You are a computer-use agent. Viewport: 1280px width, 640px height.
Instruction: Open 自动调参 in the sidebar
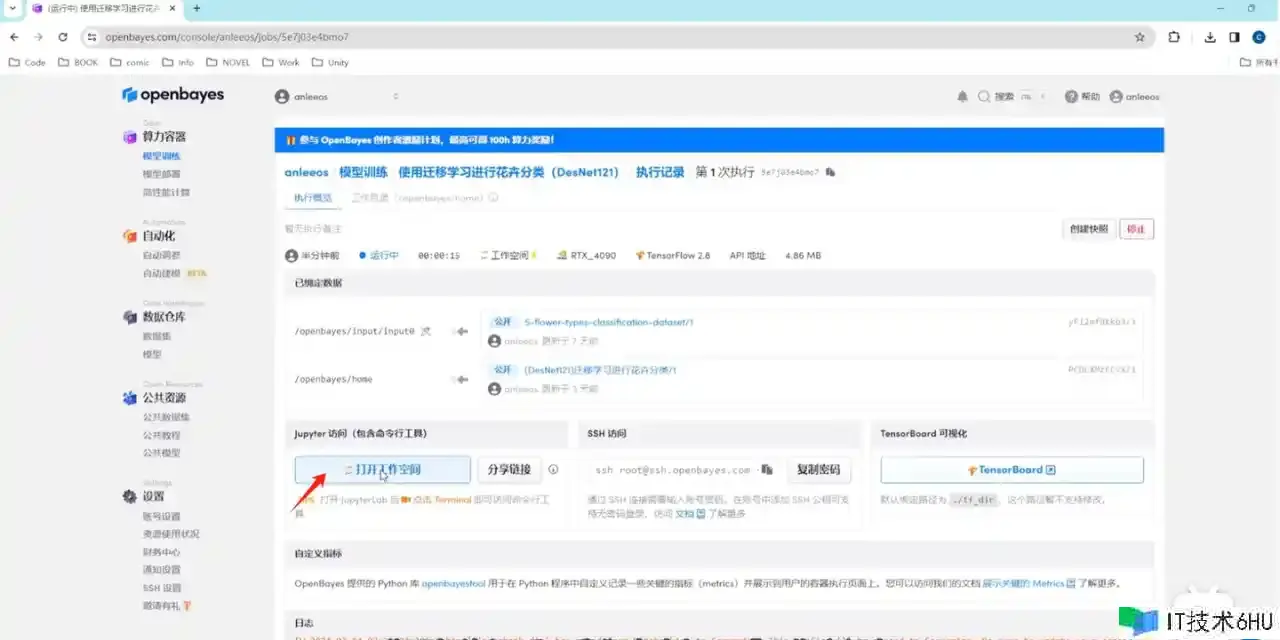point(161,255)
